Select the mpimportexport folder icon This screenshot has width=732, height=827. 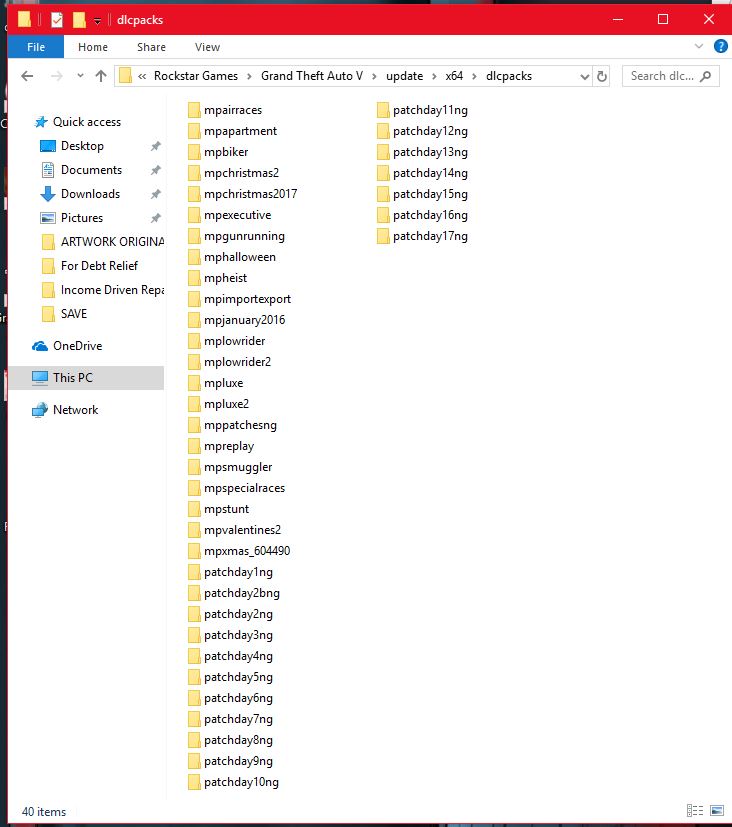[x=194, y=299]
